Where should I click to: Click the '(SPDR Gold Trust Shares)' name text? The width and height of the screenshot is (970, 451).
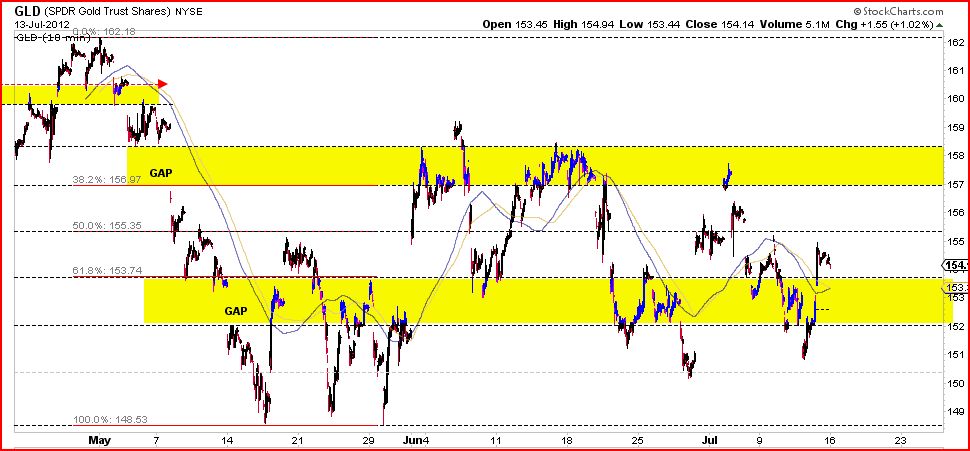[108, 12]
